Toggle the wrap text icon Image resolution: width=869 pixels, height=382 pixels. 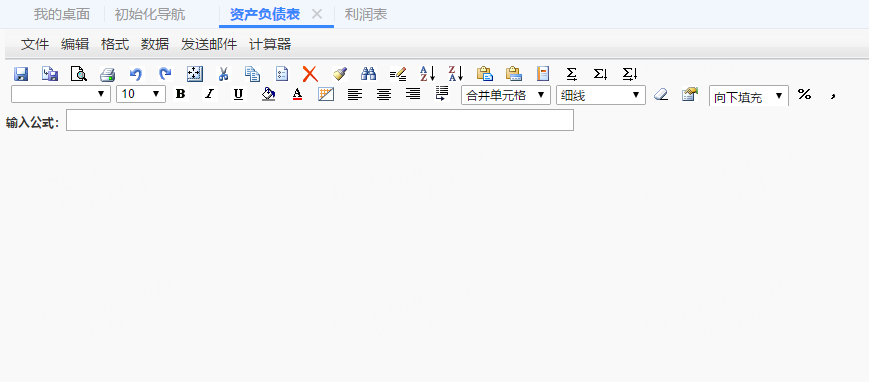pos(442,93)
